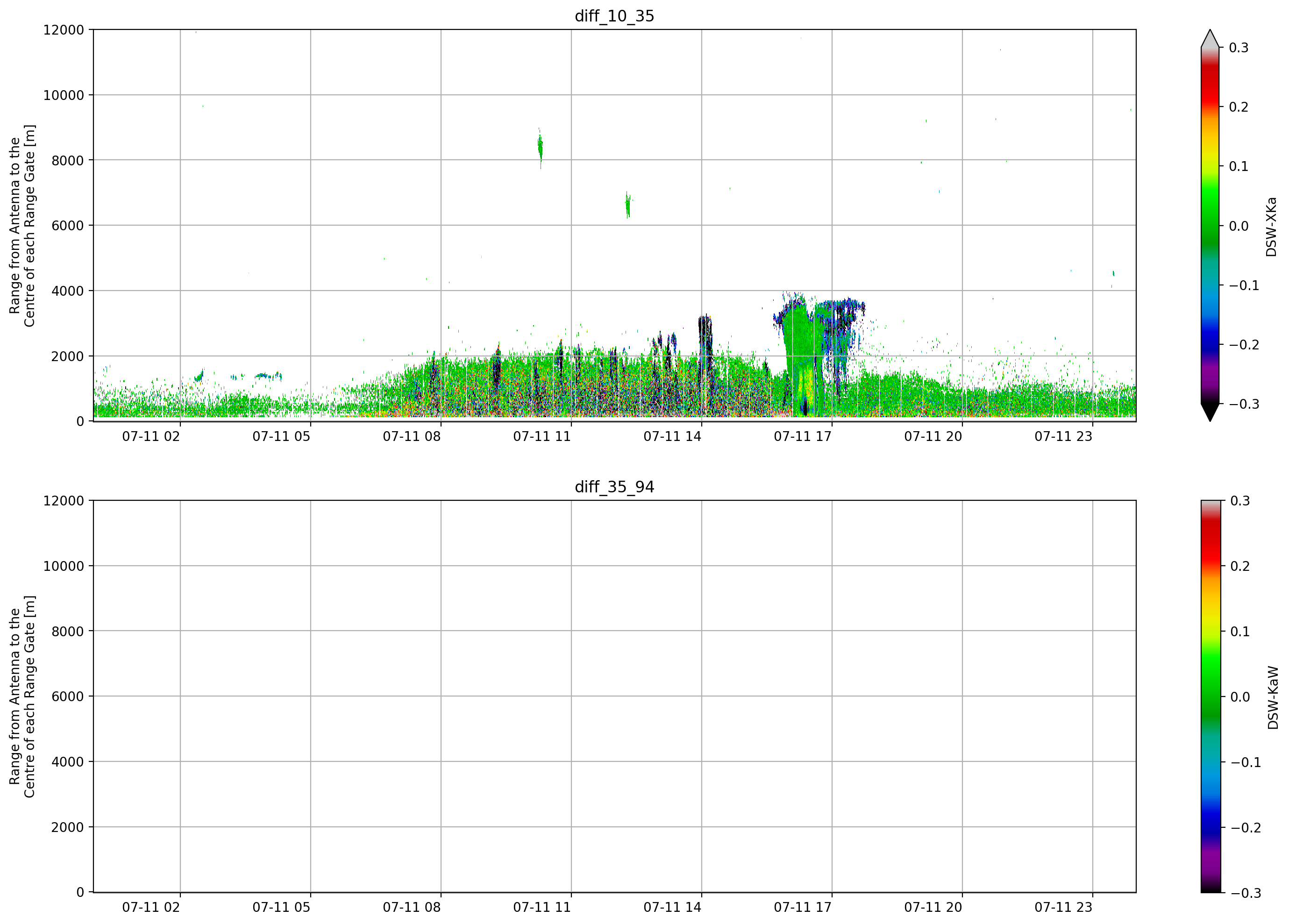Click the y-axis label of the diff_35_94 plot
This screenshot has width=1289, height=924.
(22, 697)
